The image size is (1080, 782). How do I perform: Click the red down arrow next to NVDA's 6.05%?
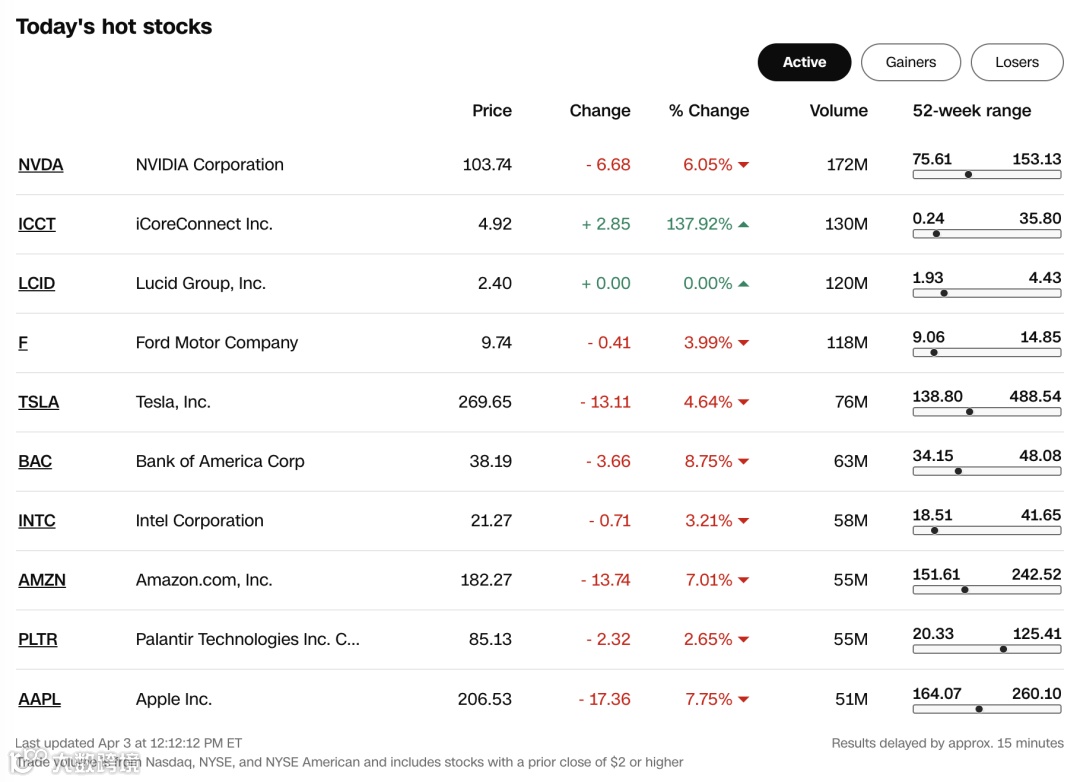click(x=744, y=165)
